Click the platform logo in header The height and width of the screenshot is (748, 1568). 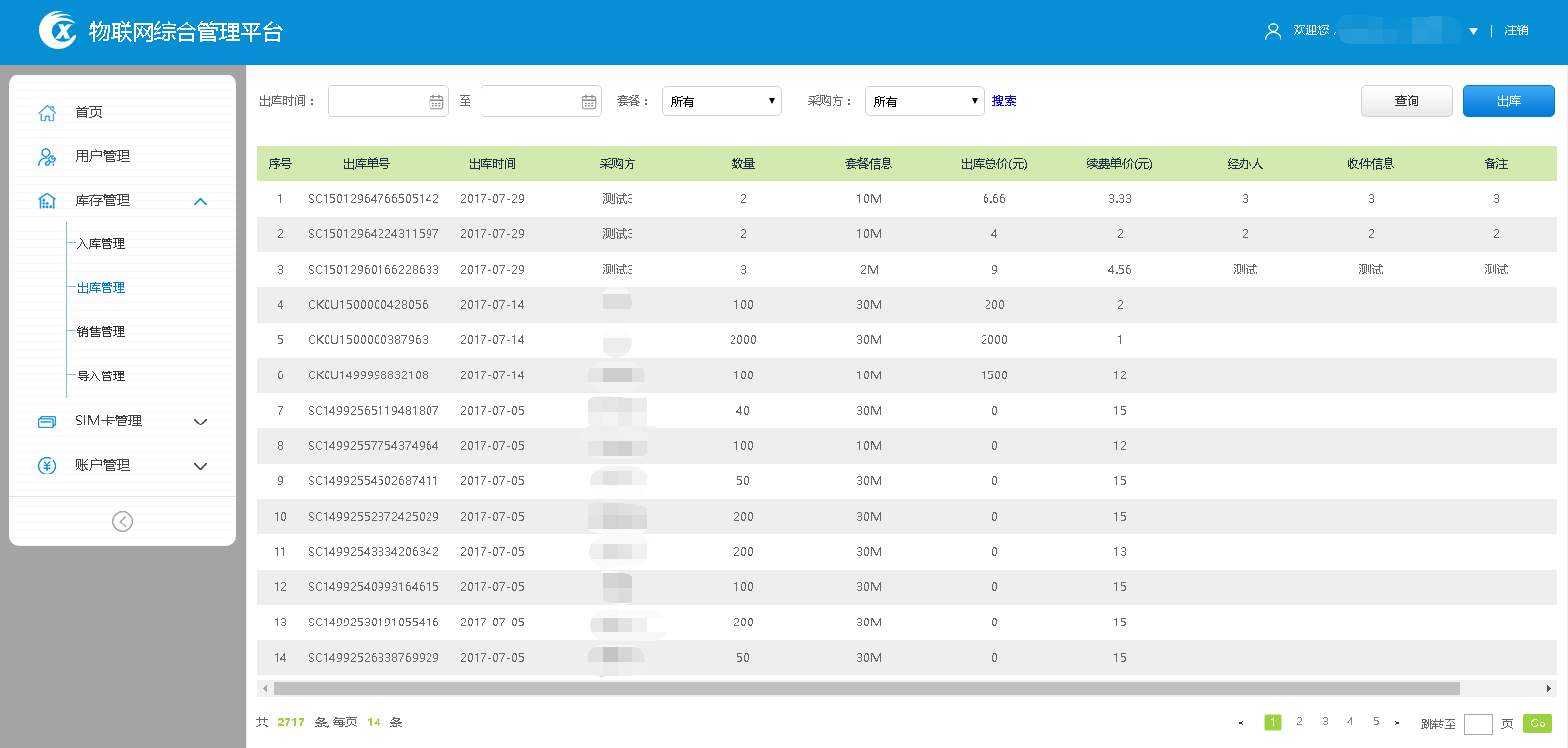[x=58, y=30]
